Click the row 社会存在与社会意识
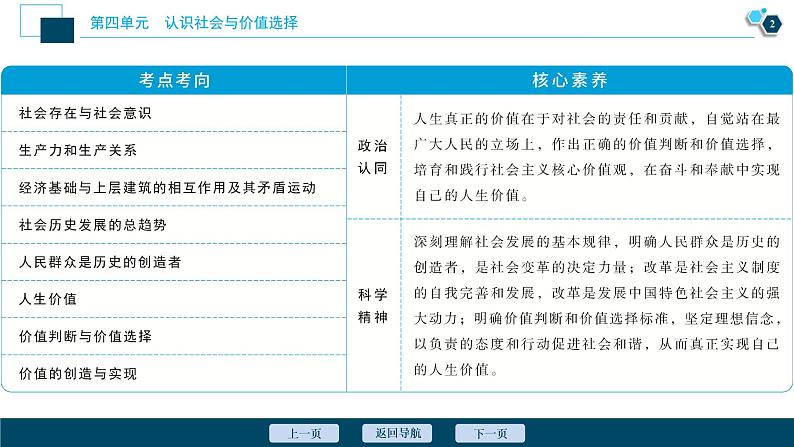 point(174,113)
